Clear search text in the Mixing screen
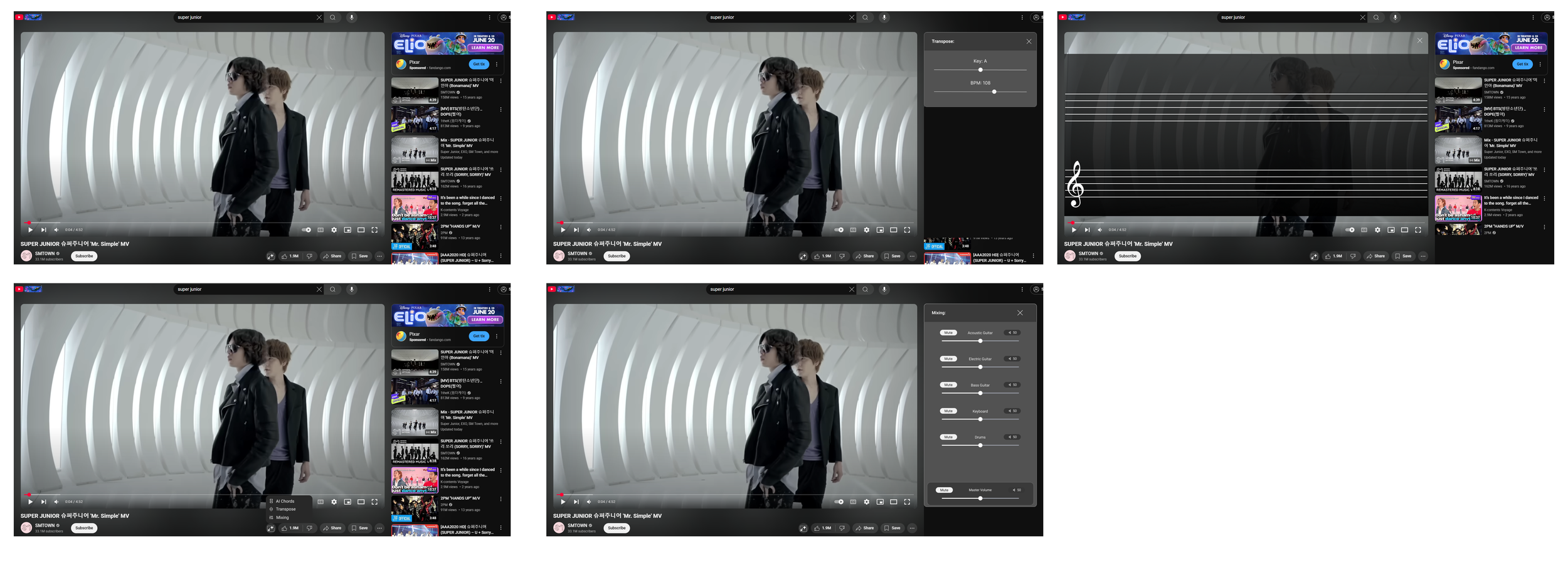1568x563 pixels. tap(851, 290)
